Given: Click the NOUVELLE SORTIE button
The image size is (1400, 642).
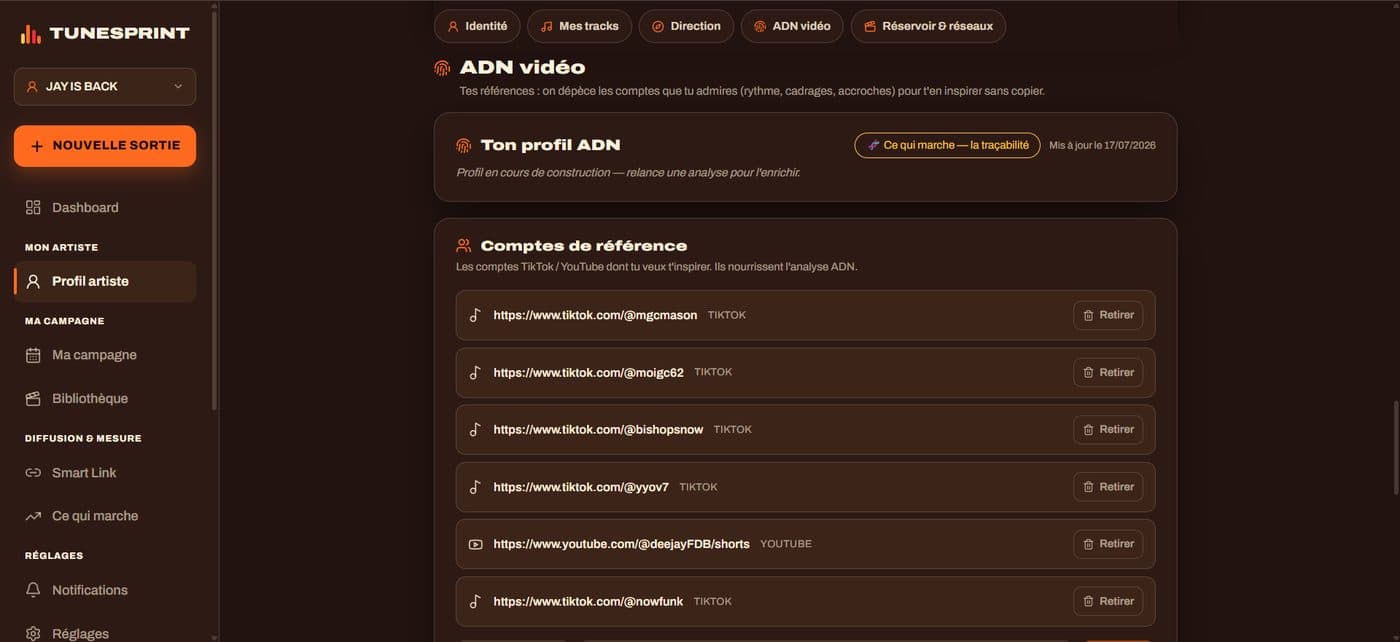Looking at the screenshot, I should (x=105, y=146).
